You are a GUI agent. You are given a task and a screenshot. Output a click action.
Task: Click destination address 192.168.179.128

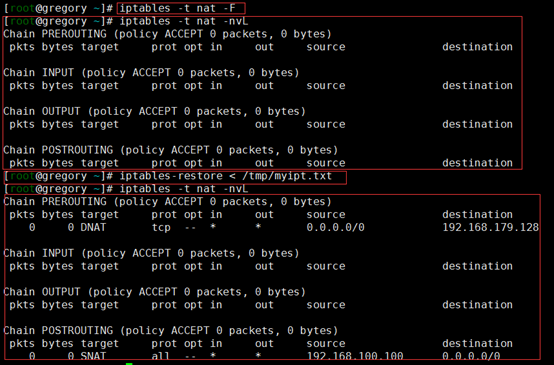pos(491,227)
